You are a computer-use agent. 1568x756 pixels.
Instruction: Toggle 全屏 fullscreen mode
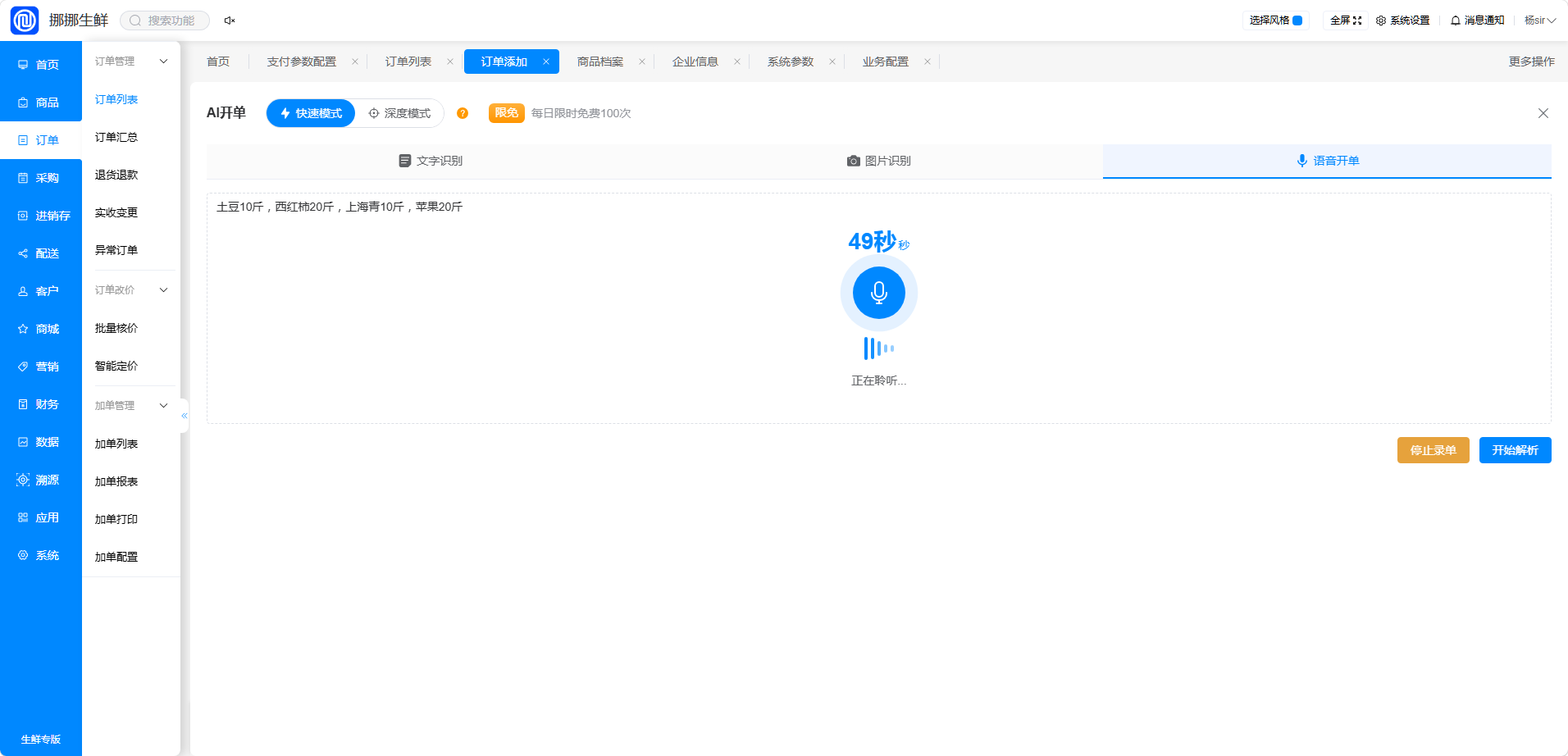click(1346, 20)
